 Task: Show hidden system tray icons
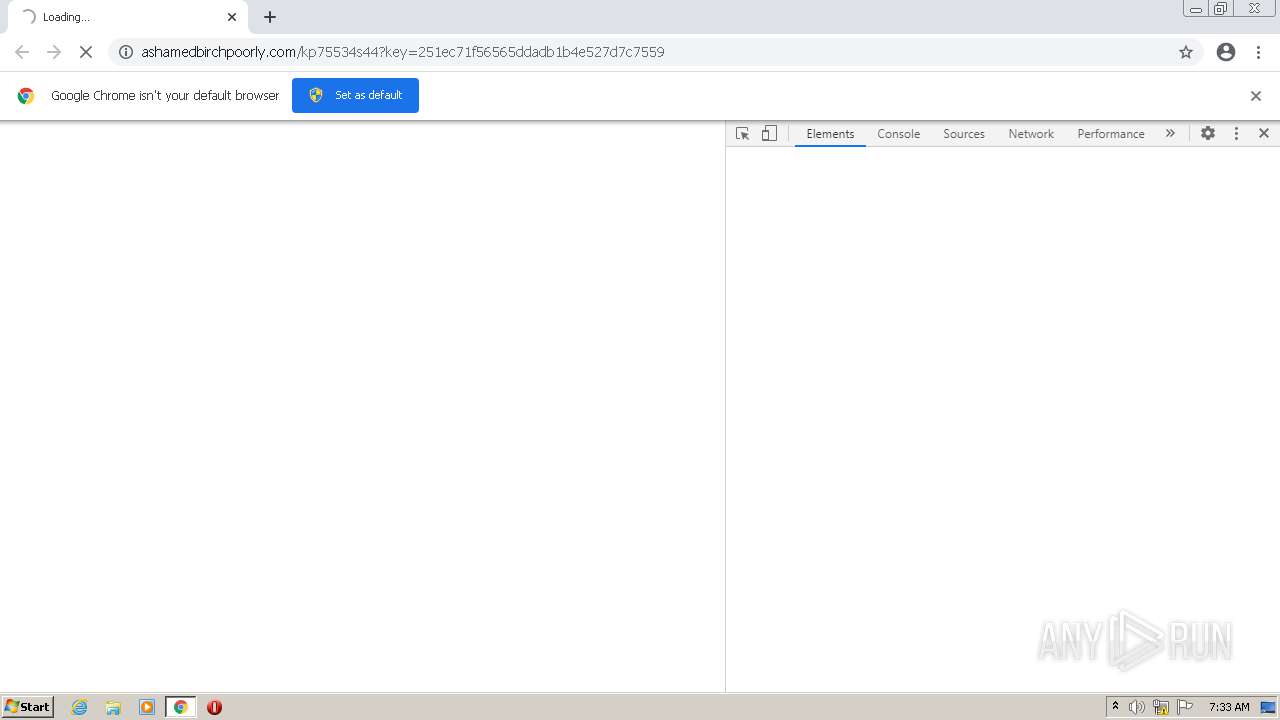pyautogui.click(x=1115, y=707)
